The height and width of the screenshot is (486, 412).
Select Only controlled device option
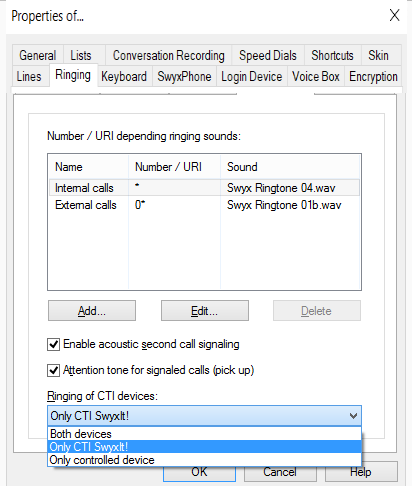204,460
